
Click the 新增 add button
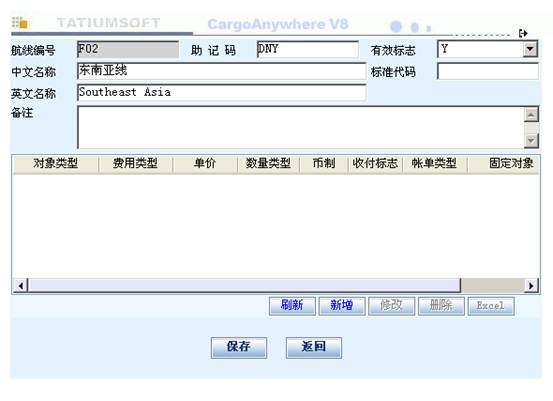[342, 305]
